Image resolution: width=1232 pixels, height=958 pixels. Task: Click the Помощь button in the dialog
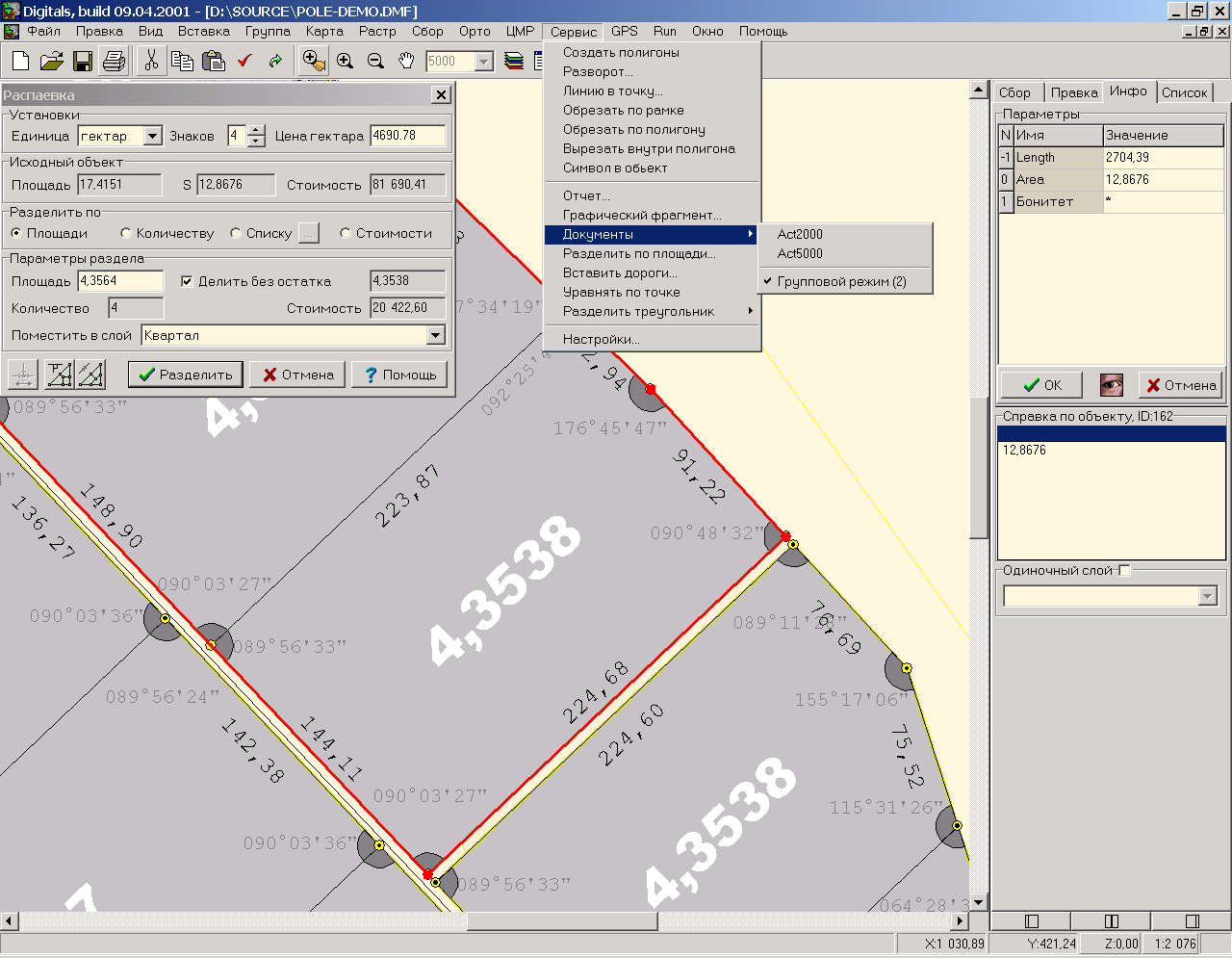click(x=399, y=375)
